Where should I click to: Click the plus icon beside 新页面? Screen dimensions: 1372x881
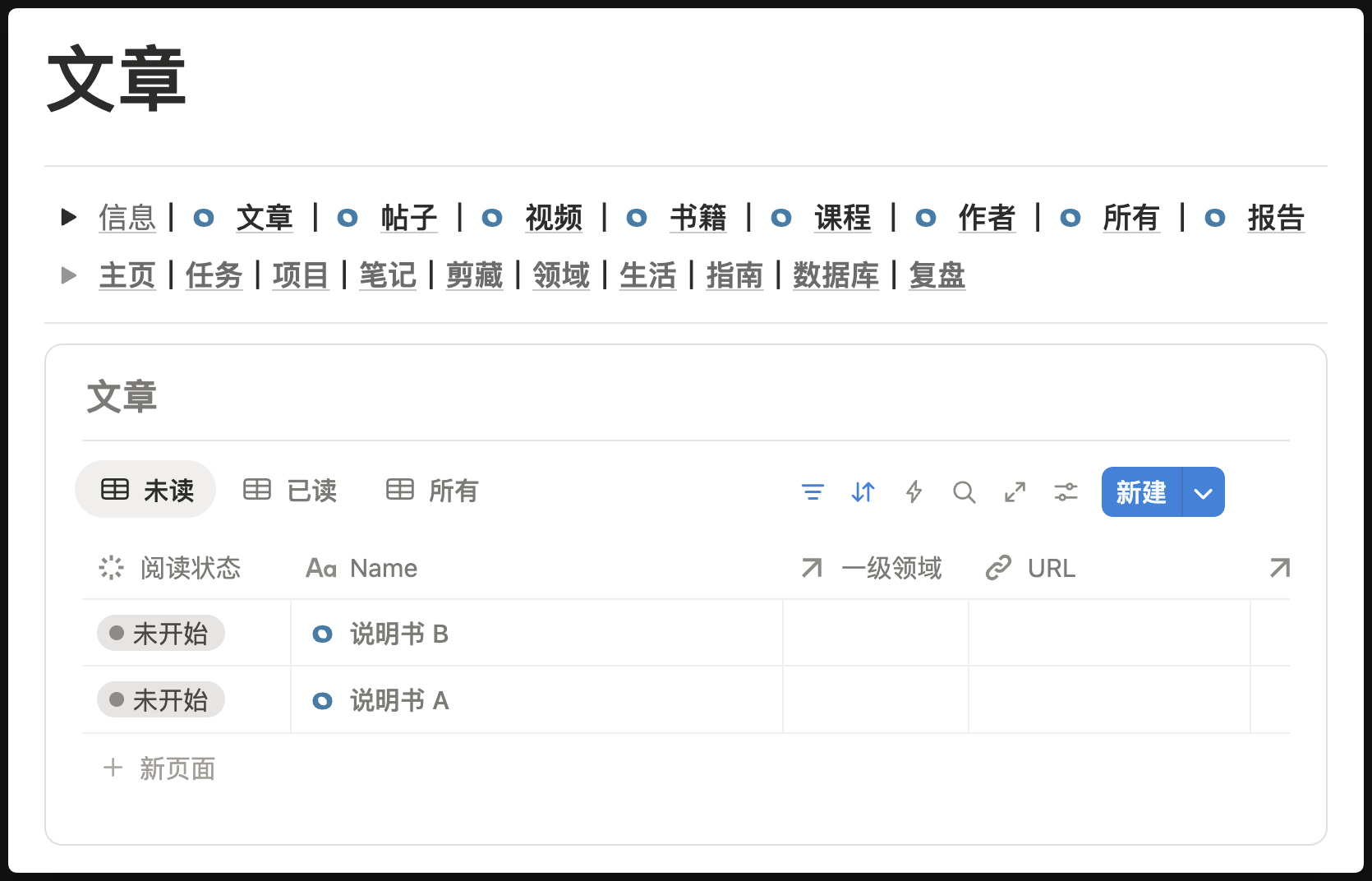[x=113, y=768]
